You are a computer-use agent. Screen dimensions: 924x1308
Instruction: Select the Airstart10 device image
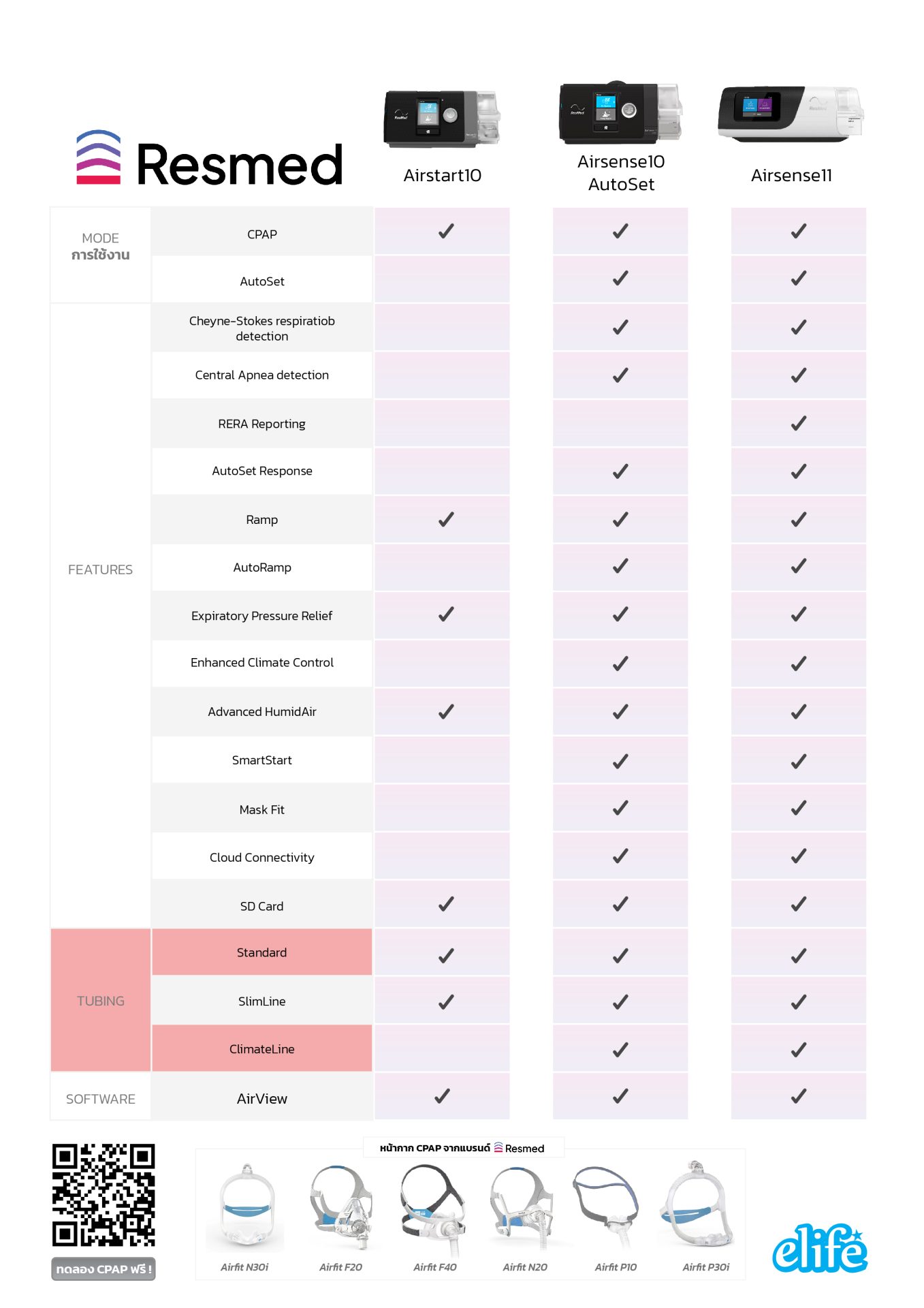click(442, 119)
